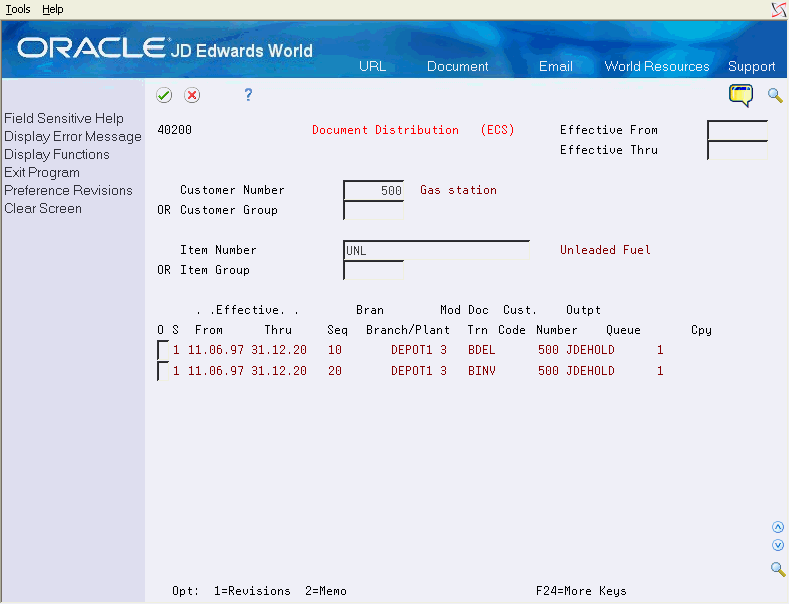Click sequence number 20
This screenshot has width=789, height=604.
click(335, 371)
